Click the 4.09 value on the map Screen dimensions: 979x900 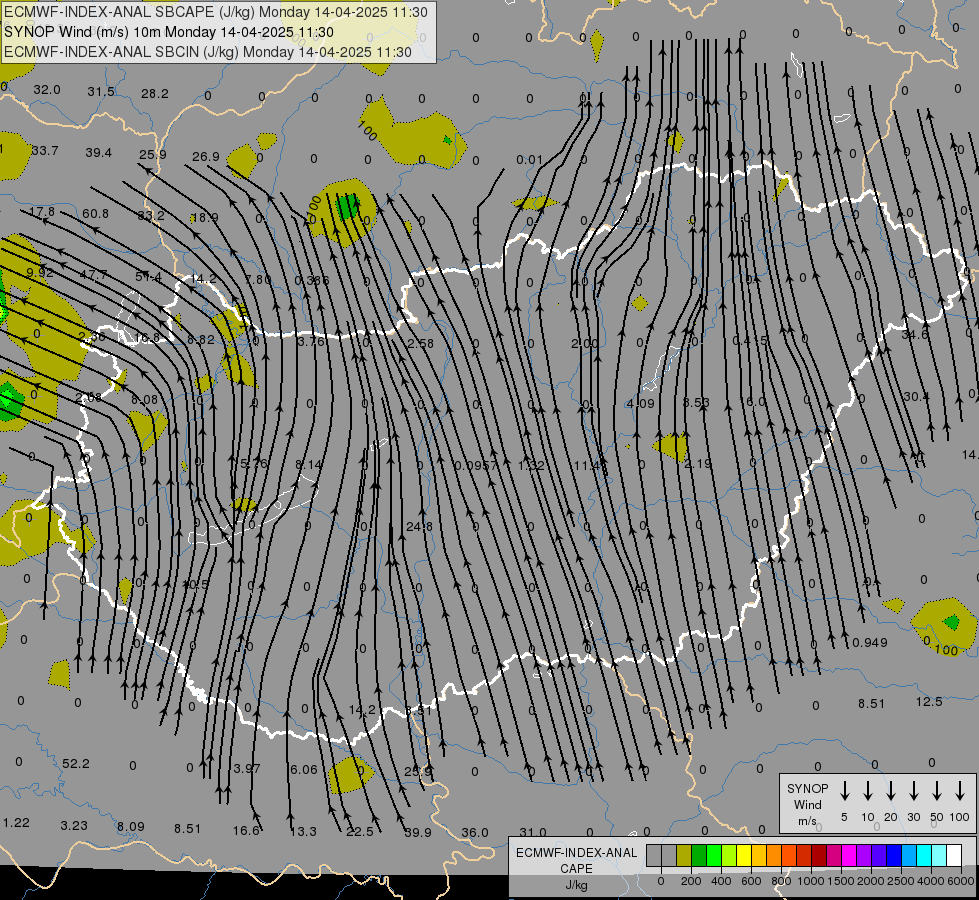point(641,403)
